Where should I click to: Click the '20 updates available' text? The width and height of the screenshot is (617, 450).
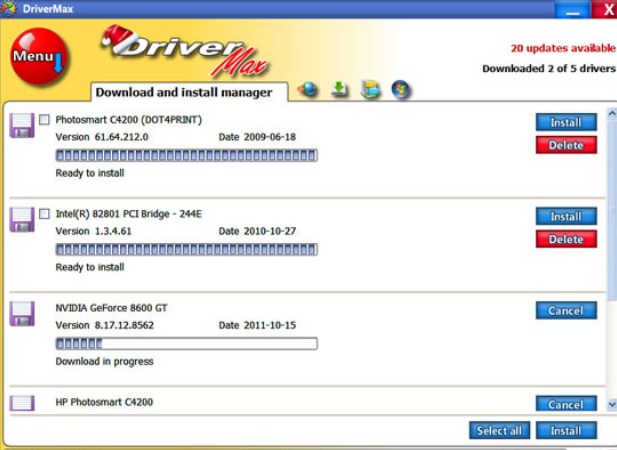coord(563,48)
